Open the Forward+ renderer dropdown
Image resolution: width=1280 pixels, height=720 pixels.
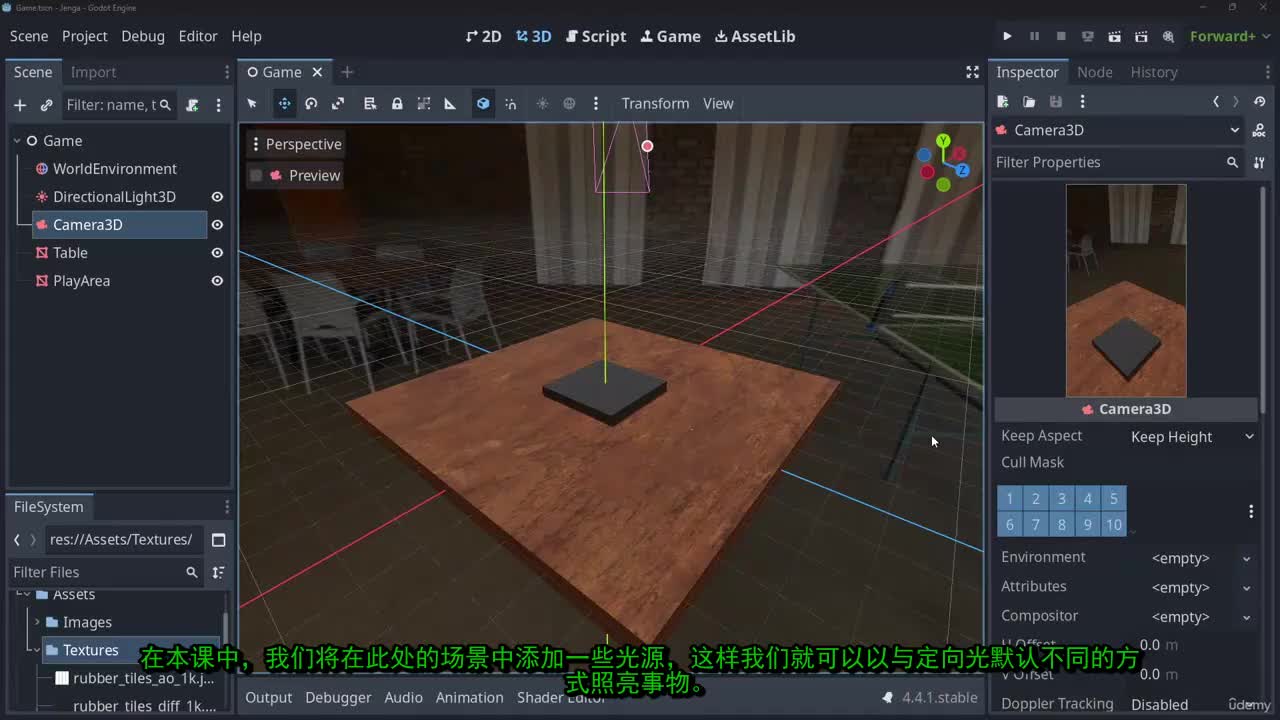(1229, 36)
